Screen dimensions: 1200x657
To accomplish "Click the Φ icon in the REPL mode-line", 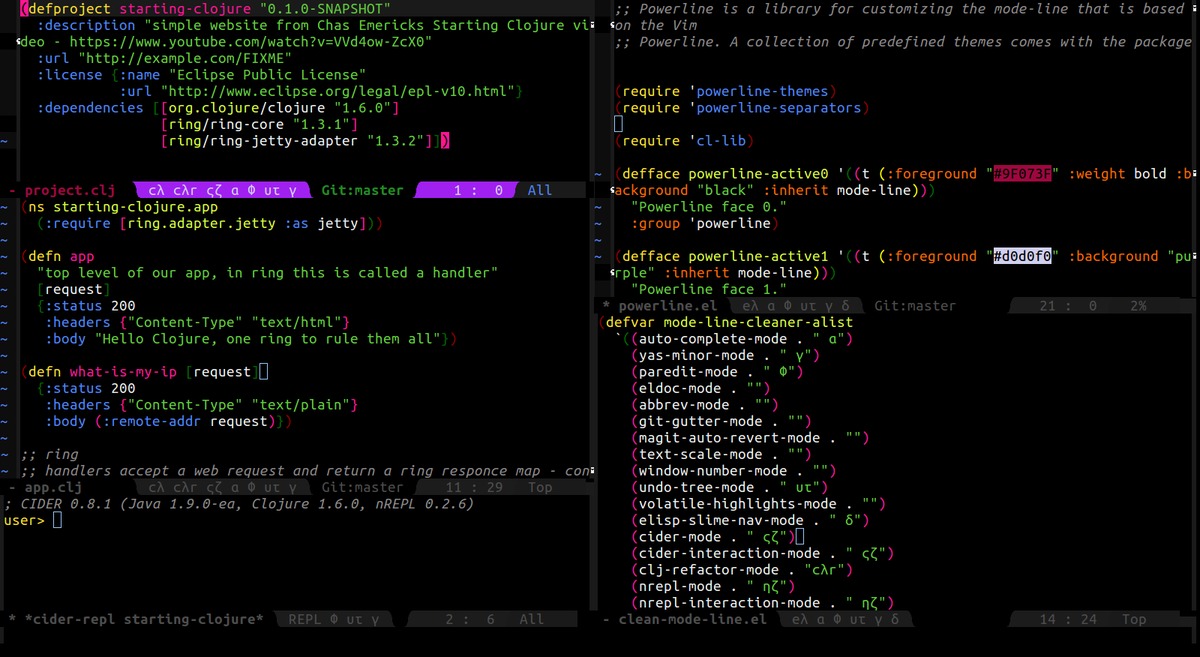I will [x=335, y=618].
